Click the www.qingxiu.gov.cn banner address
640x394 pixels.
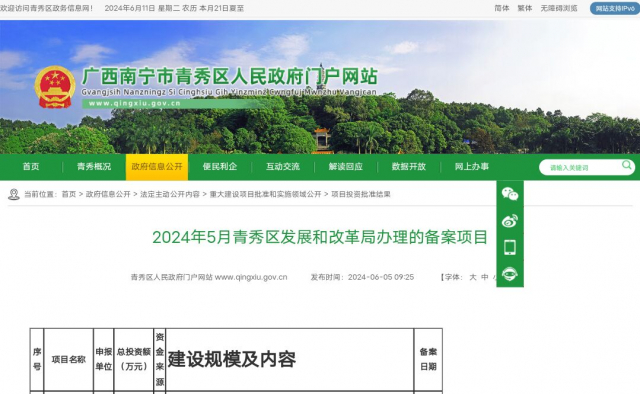[135, 104]
